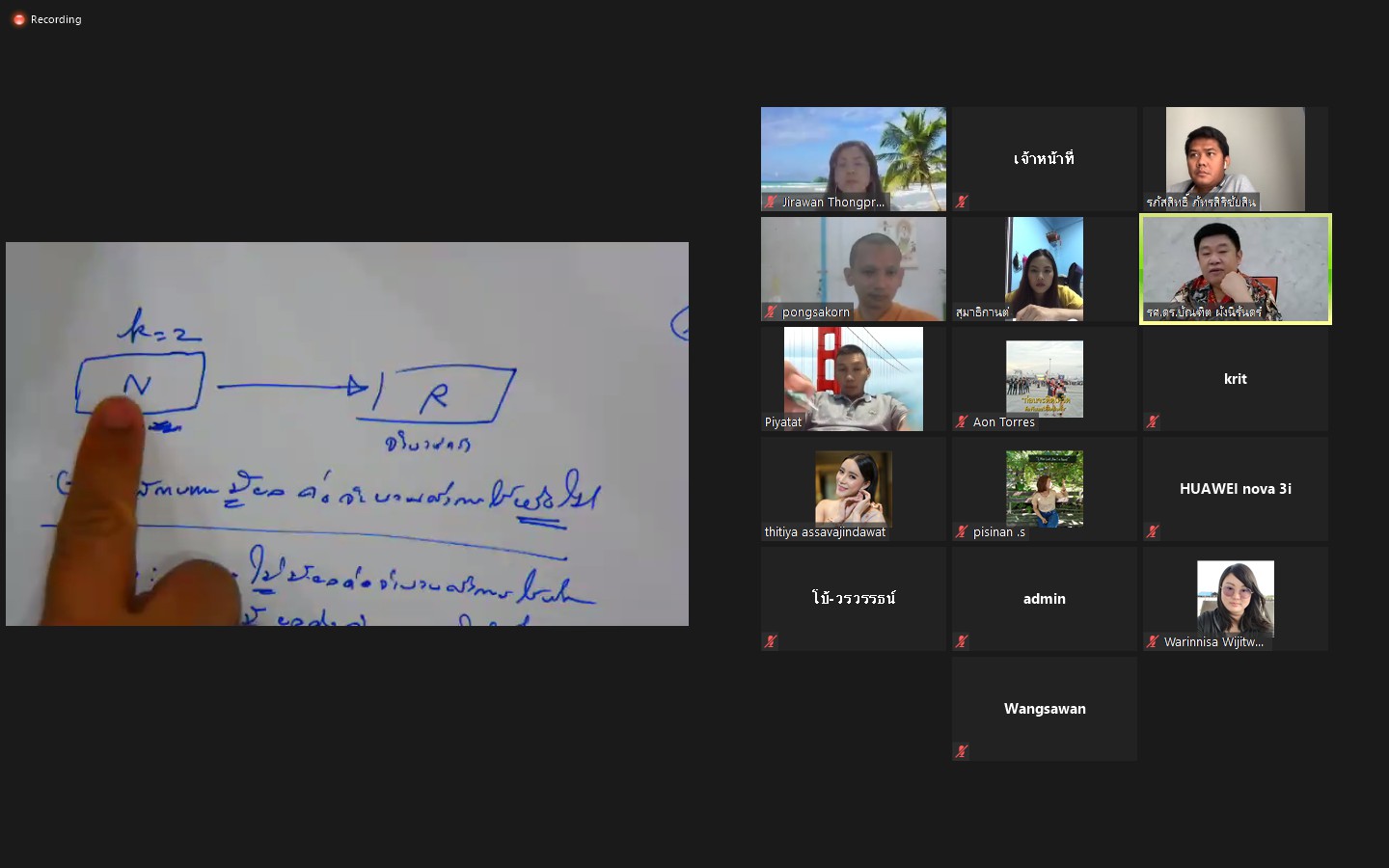1389x868 pixels.
Task: Select the krit participant tile
Action: click(1236, 379)
